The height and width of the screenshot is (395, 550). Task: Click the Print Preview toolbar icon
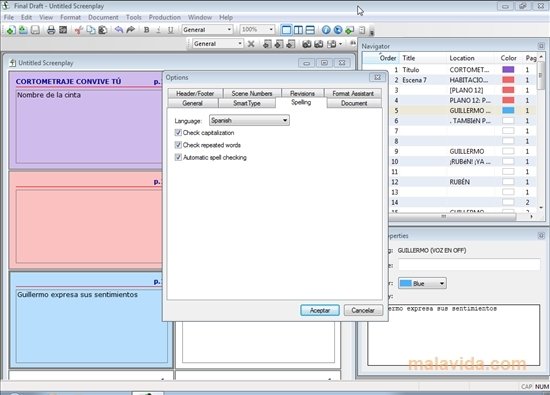coord(63,30)
